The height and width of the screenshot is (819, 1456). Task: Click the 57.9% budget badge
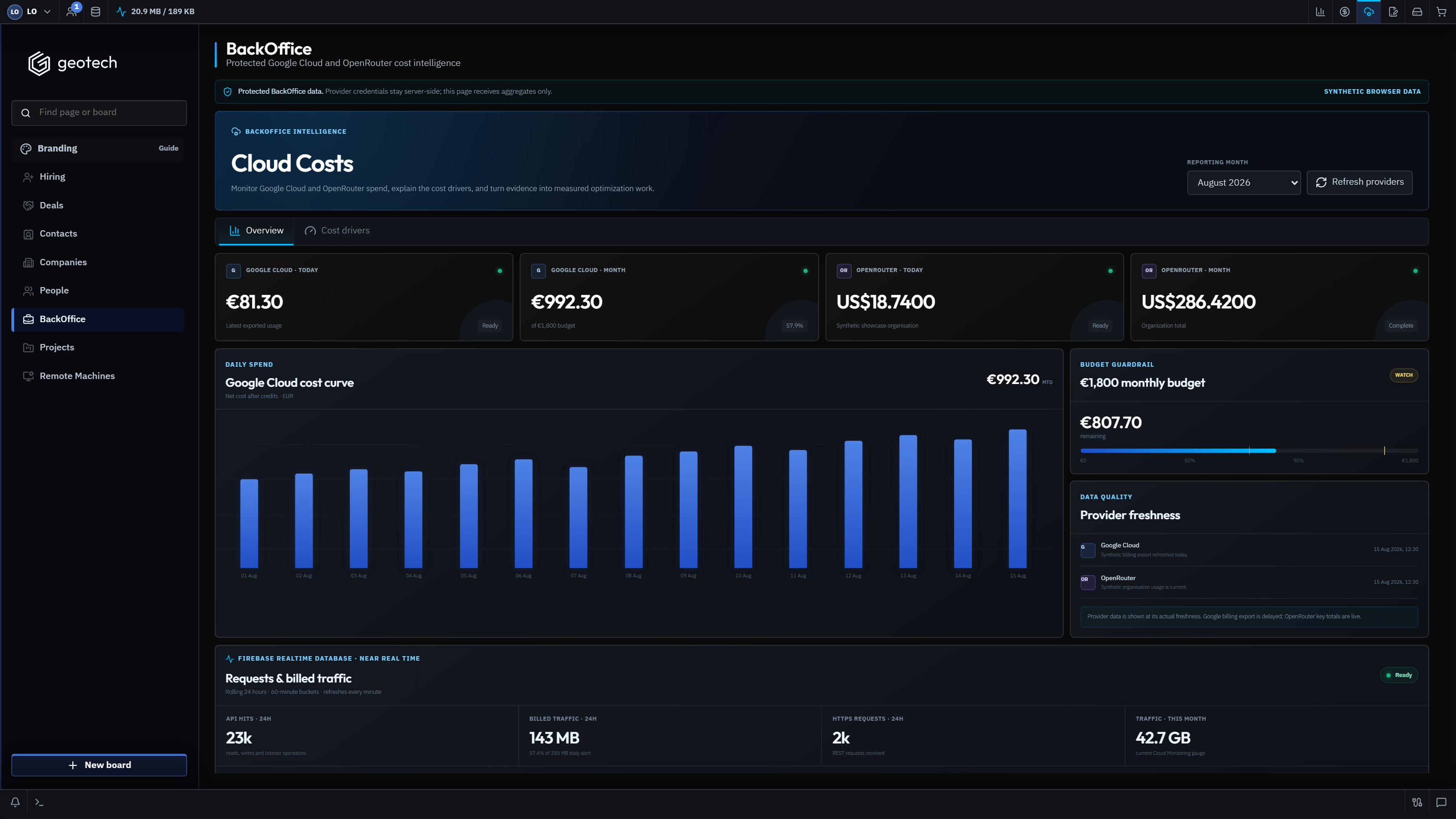tap(794, 326)
